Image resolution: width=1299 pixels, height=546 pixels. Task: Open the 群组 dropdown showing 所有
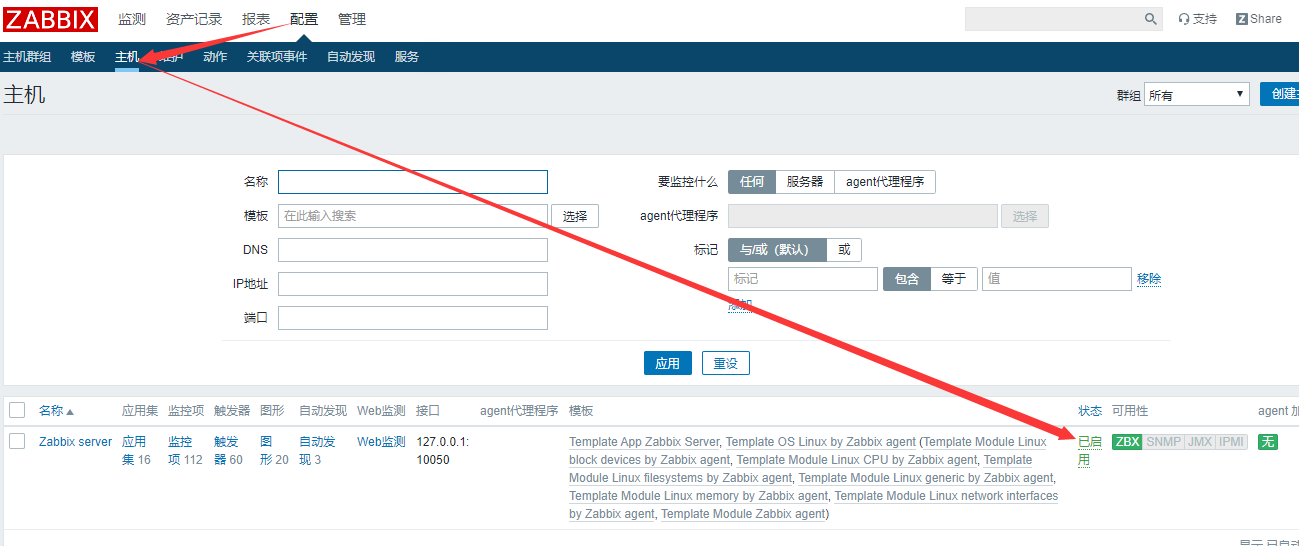[x=1197, y=94]
